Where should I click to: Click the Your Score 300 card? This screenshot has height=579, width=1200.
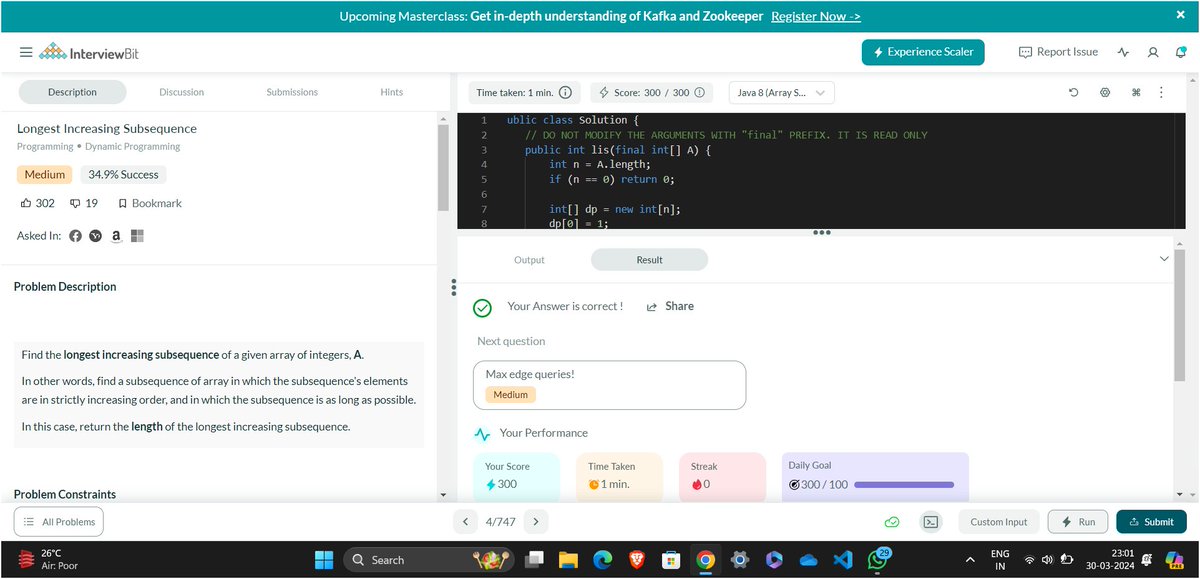516,477
